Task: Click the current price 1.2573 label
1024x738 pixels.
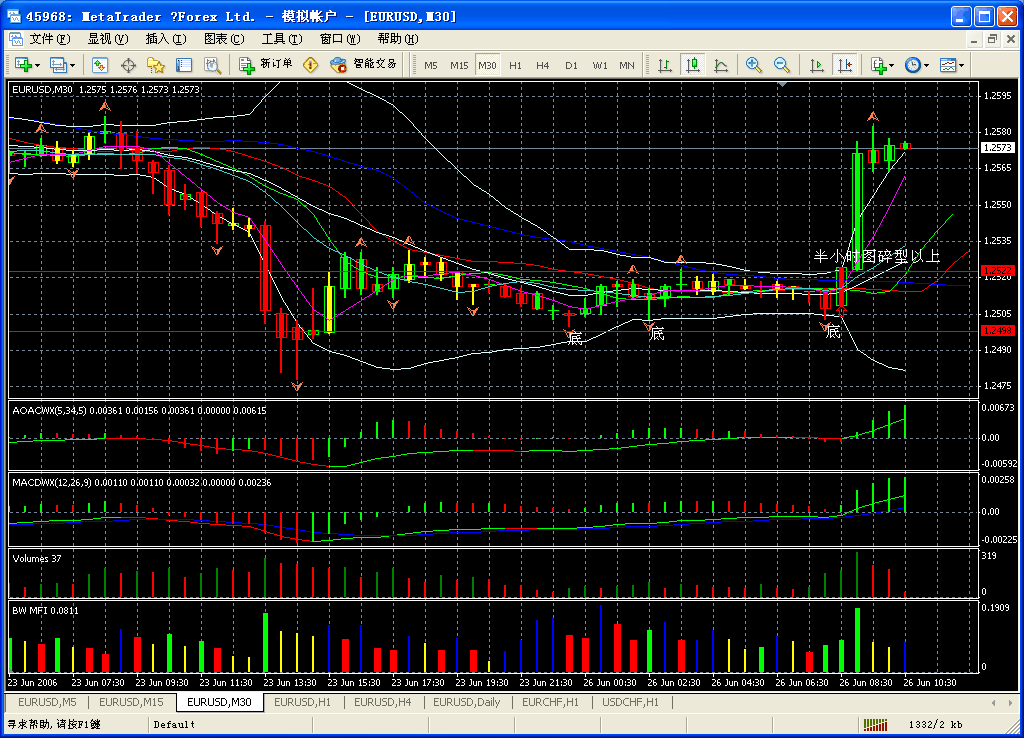Action: (x=998, y=148)
